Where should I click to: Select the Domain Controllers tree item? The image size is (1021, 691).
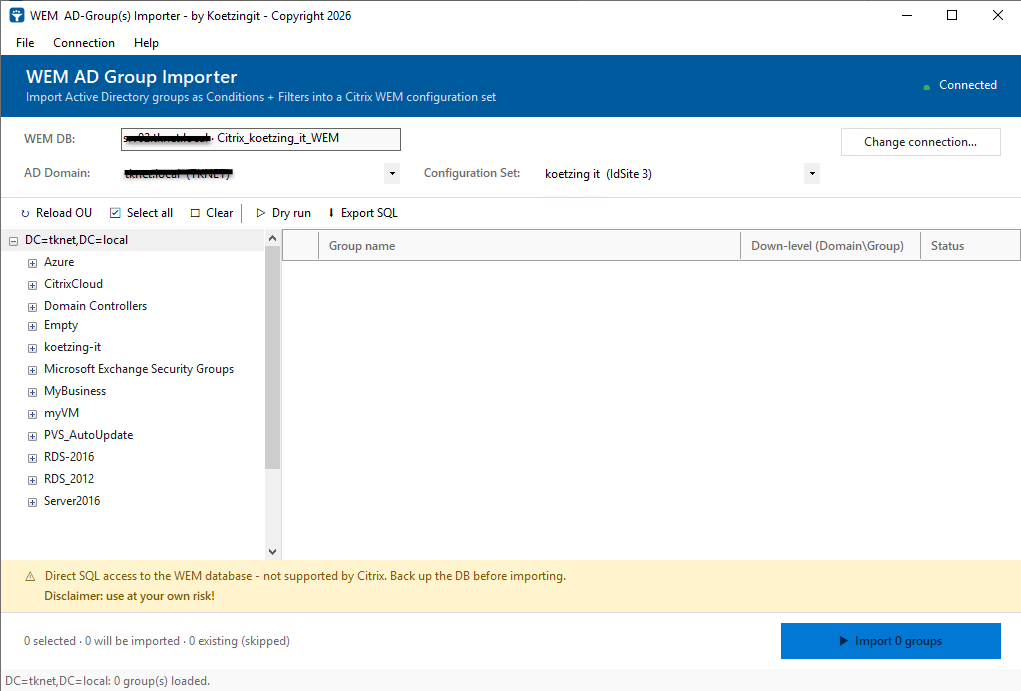coord(96,306)
